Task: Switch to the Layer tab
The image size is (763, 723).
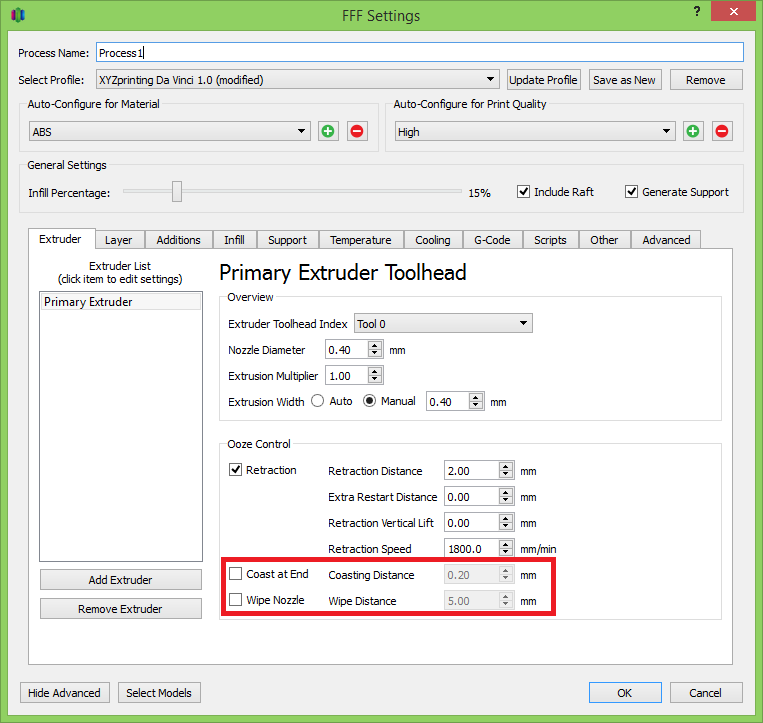Action: click(x=119, y=240)
